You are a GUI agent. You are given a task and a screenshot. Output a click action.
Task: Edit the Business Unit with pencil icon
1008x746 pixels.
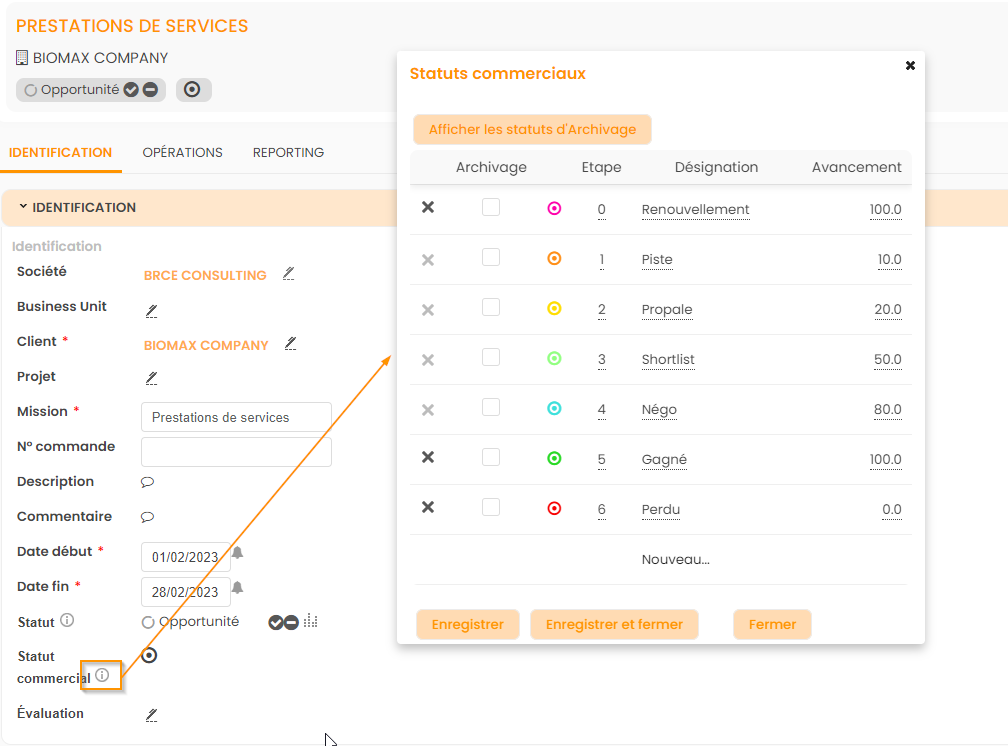(x=152, y=310)
